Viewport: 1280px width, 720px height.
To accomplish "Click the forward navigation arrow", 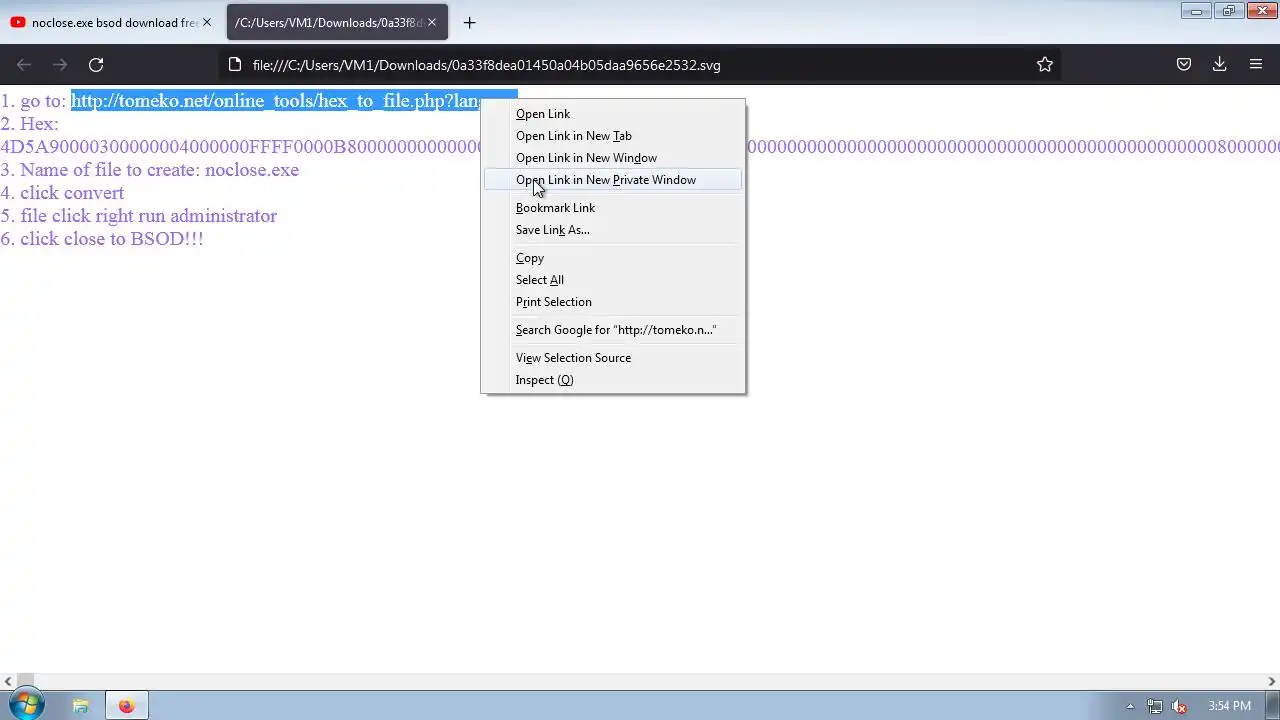I will coord(60,65).
